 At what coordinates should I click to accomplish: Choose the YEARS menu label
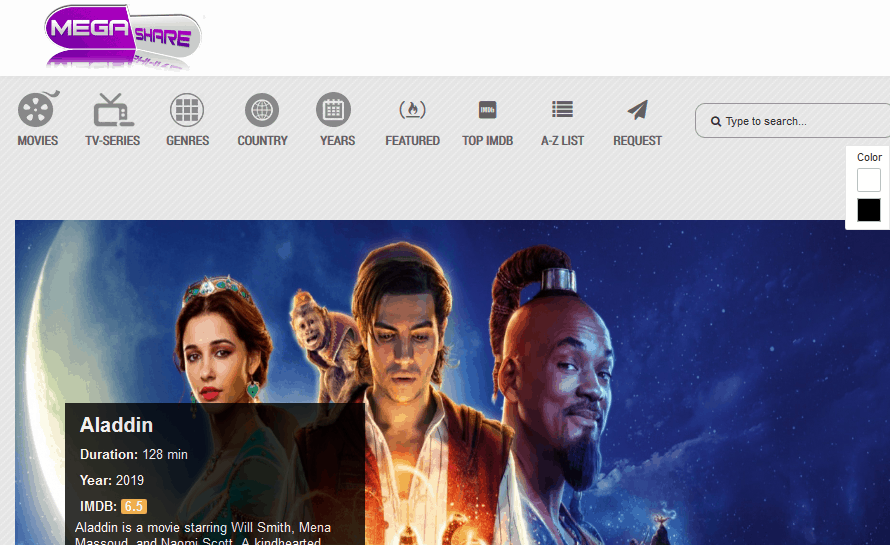pyautogui.click(x=337, y=140)
